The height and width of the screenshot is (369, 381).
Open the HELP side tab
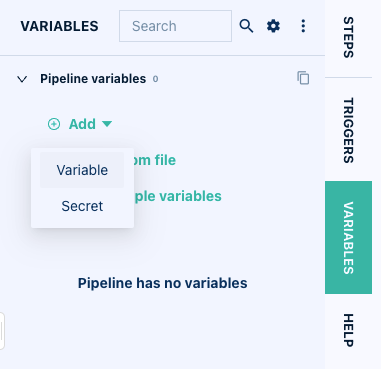pos(348,330)
